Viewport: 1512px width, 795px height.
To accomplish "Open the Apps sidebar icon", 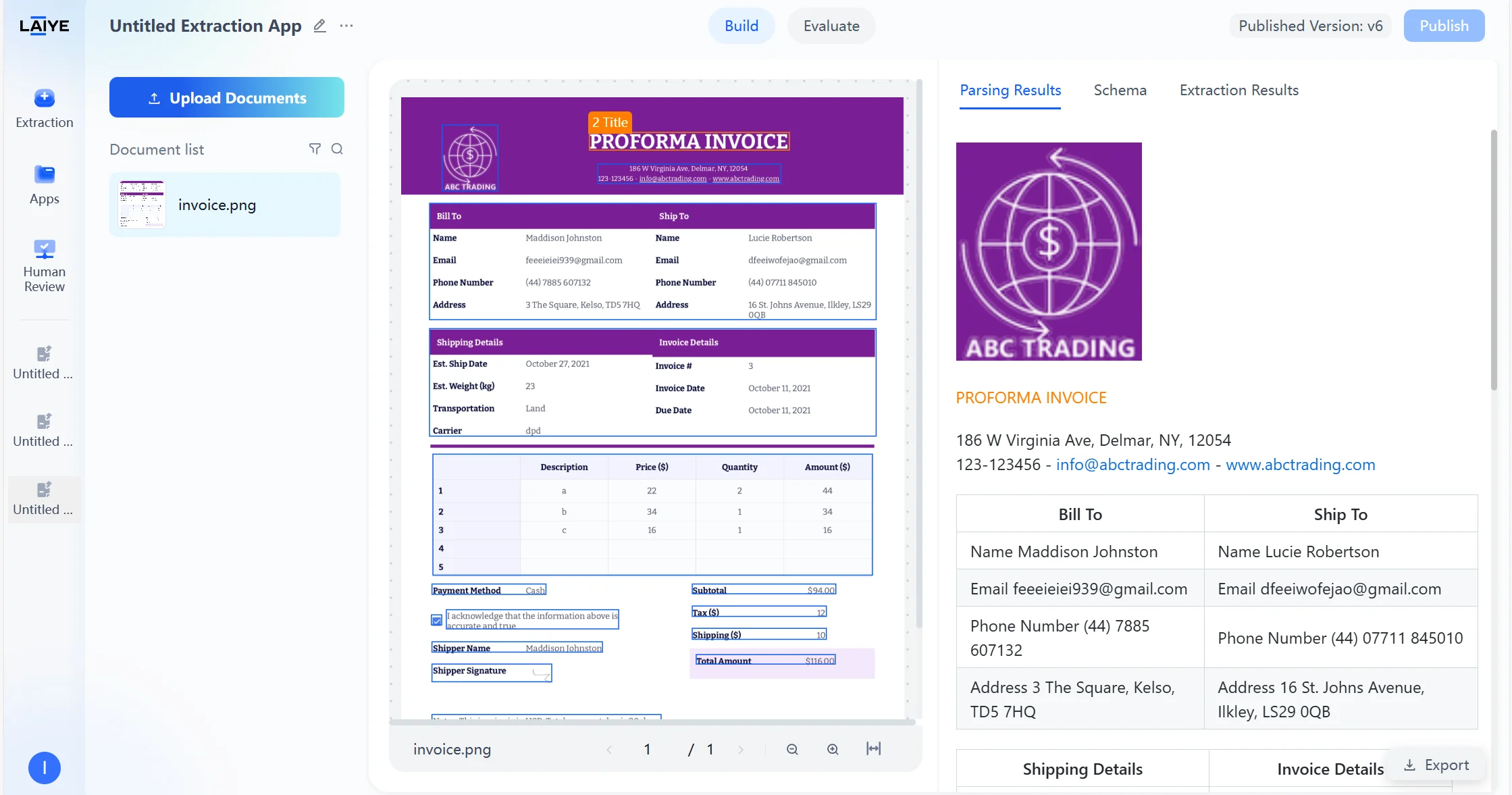I will [45, 185].
